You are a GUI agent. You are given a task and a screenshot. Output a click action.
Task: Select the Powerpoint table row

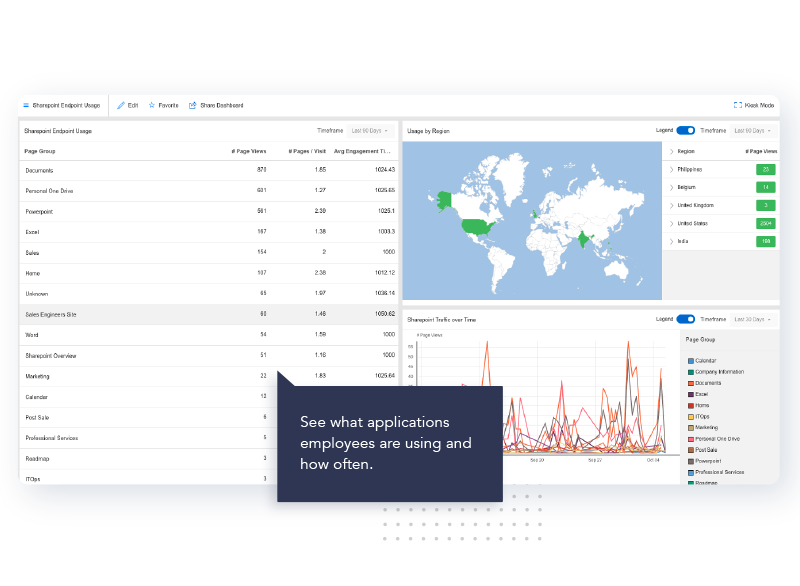209,211
